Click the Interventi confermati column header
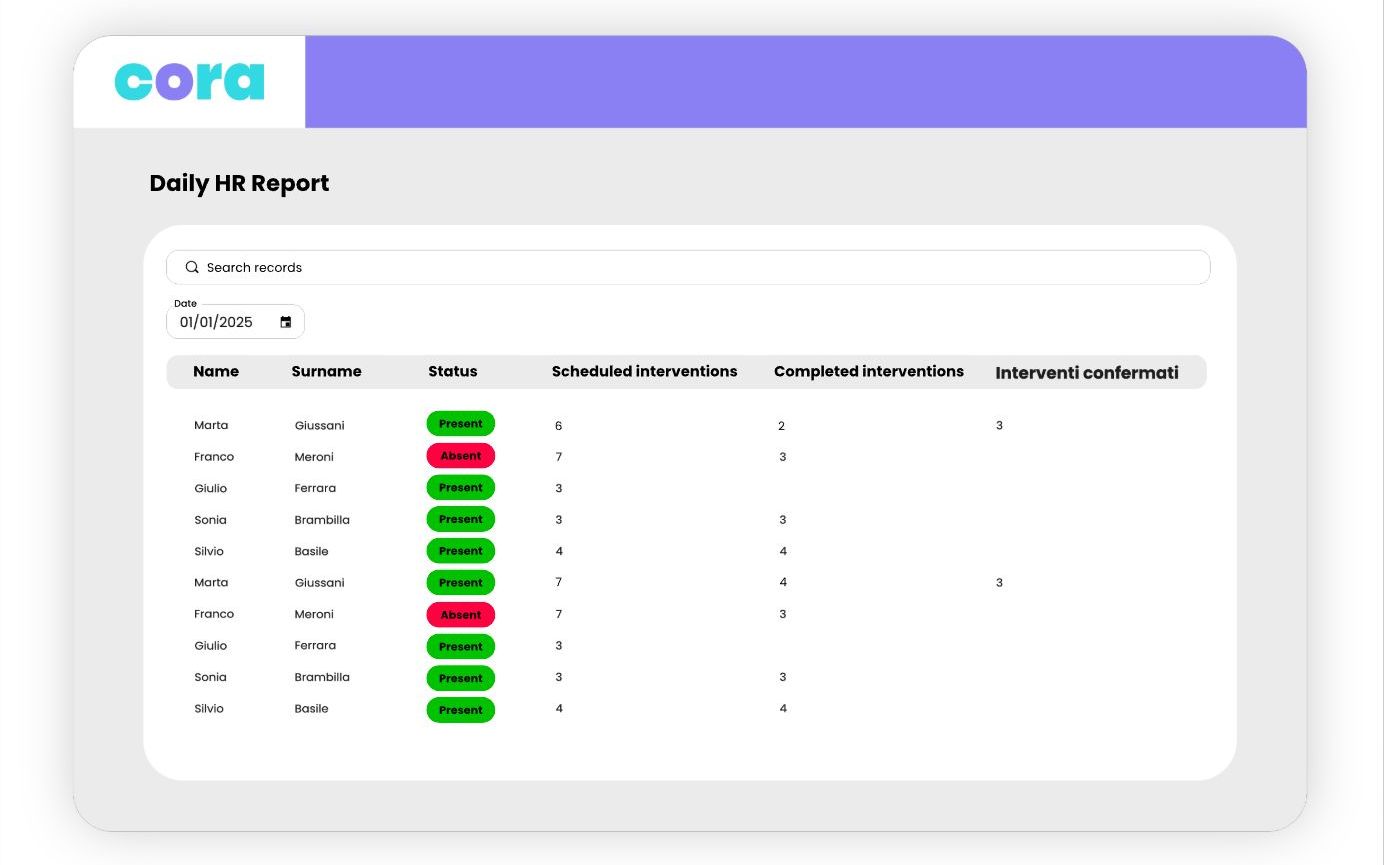Screen dimensions: 1384x865 click(x=1087, y=373)
